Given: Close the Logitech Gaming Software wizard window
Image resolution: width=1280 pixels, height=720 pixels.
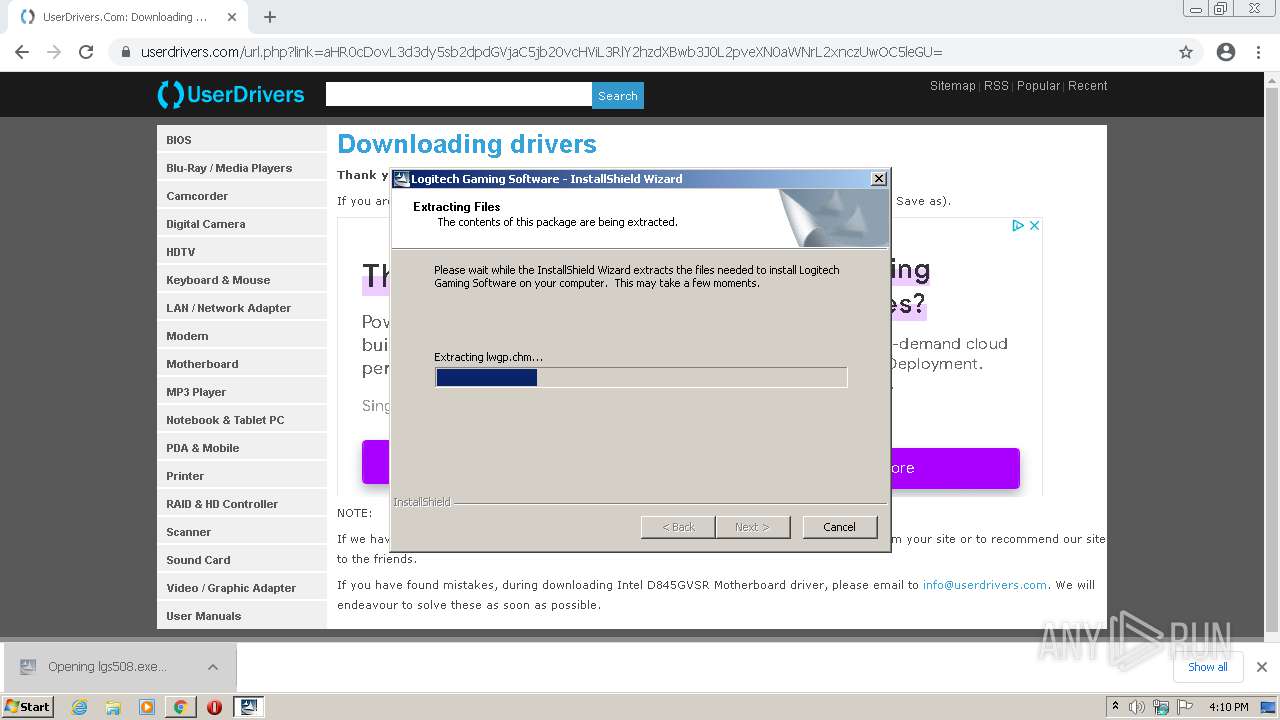Looking at the screenshot, I should 879,179.
